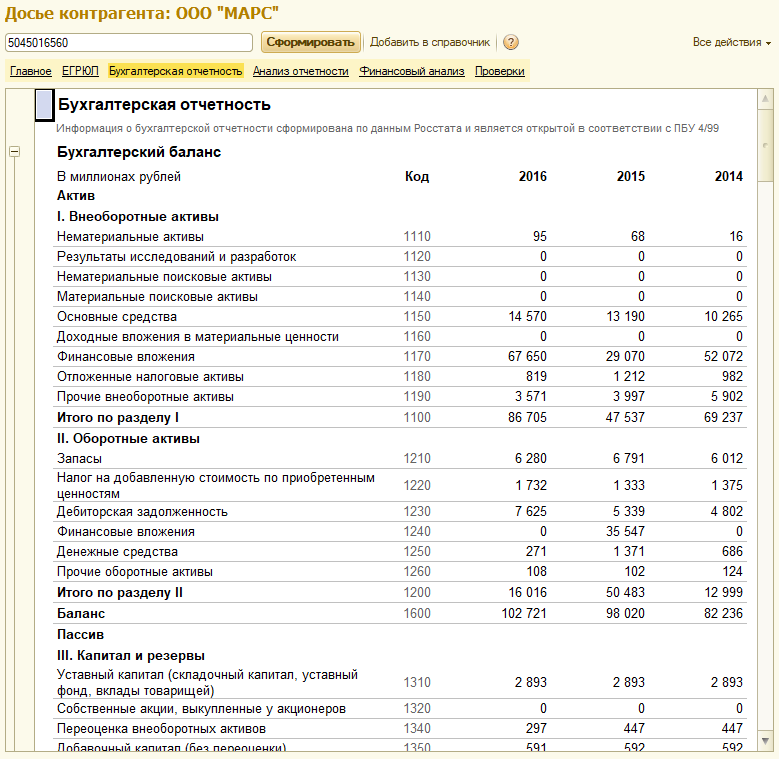Go to the Проверки tab
The height and width of the screenshot is (759, 779).
coord(499,71)
